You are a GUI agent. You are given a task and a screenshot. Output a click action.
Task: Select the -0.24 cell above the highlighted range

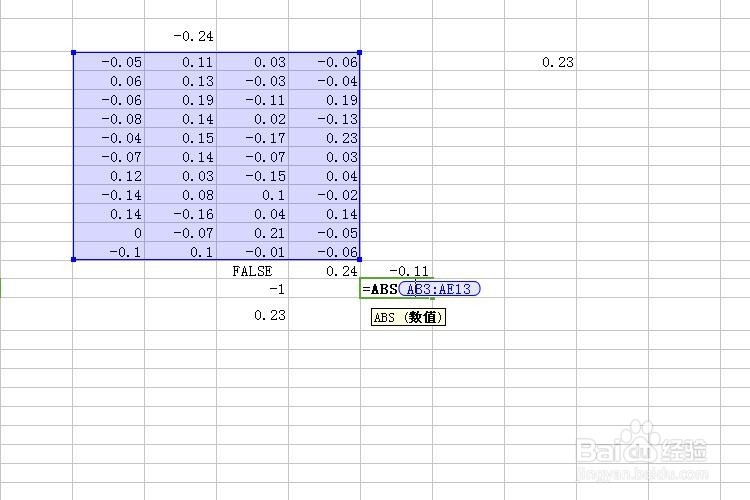coord(180,36)
